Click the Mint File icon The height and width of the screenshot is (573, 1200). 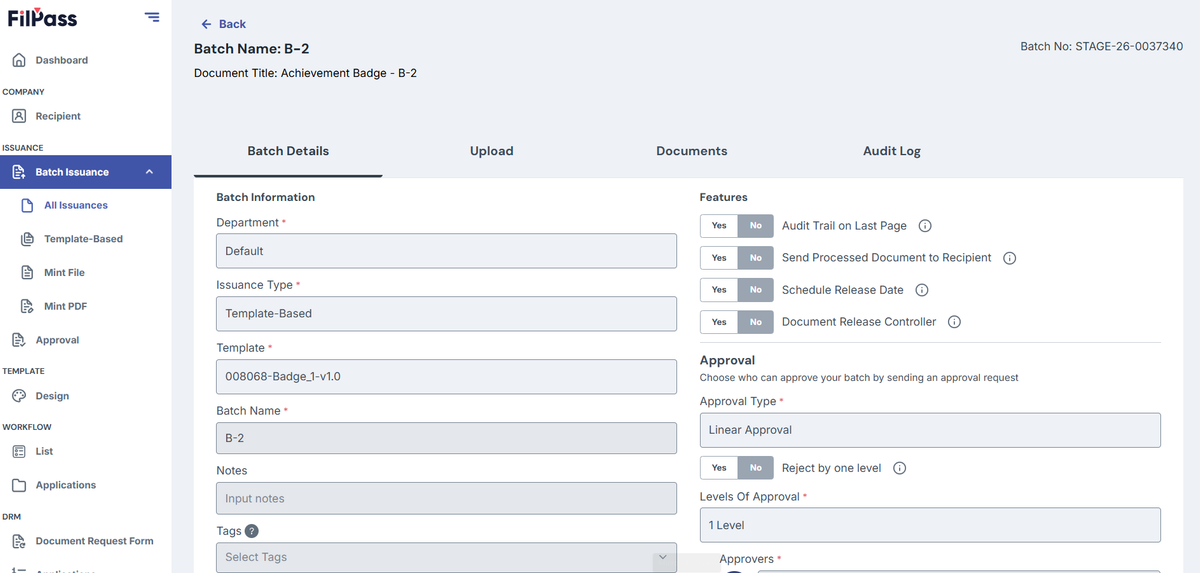click(x=28, y=272)
